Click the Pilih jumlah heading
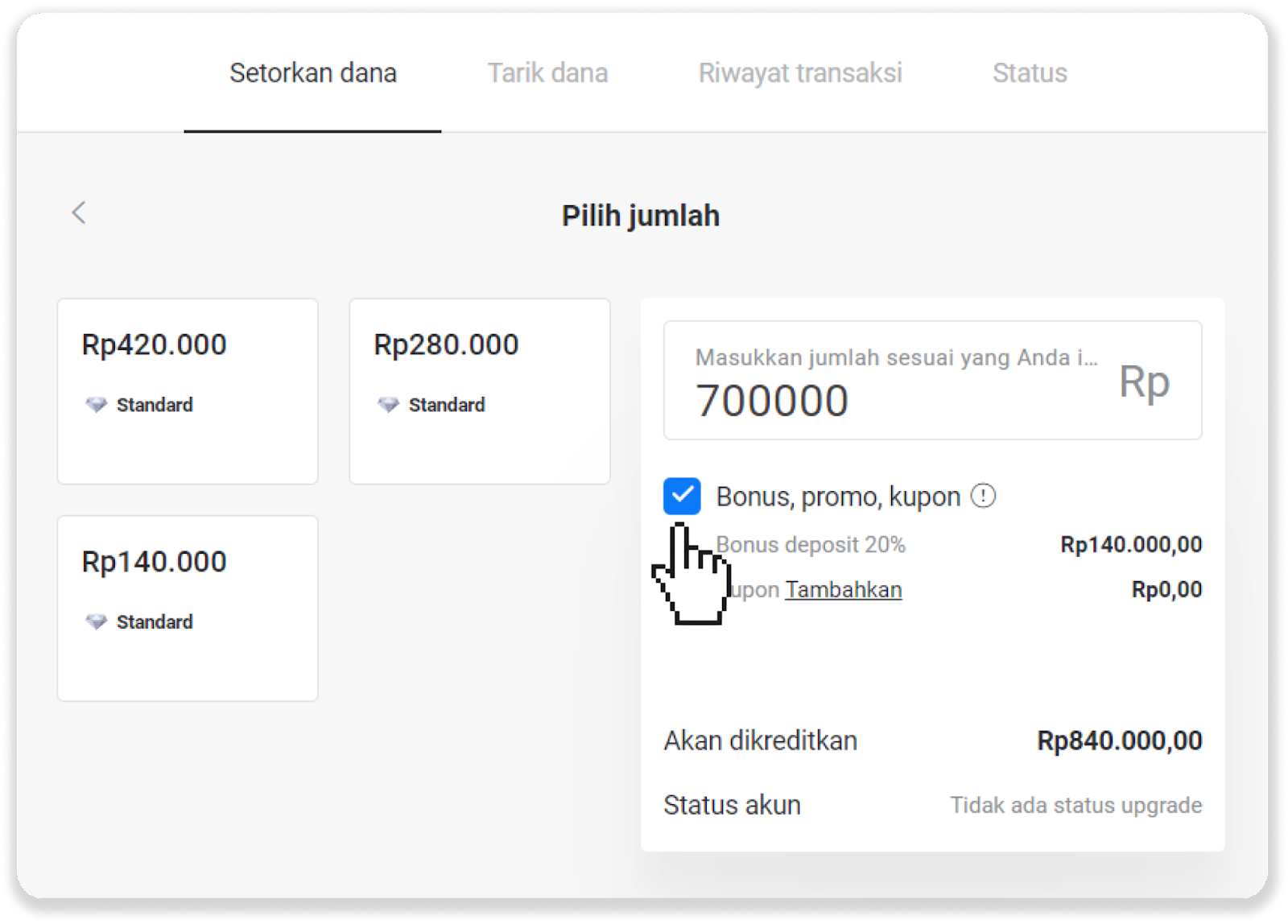Screen dimensions: 1288x924 click(641, 216)
